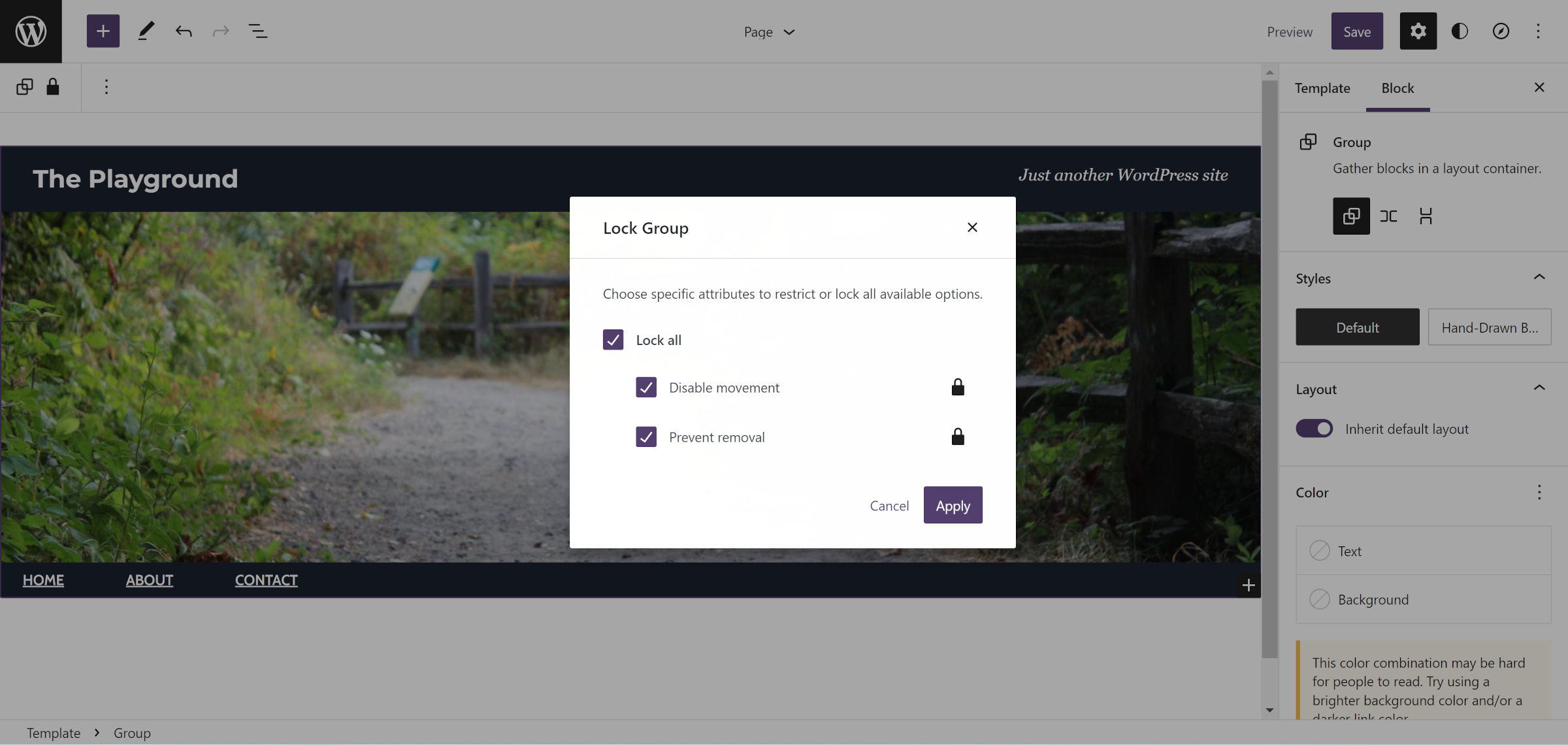Select Template in the breadcrumb bar
1568x745 pixels.
[x=53, y=733]
